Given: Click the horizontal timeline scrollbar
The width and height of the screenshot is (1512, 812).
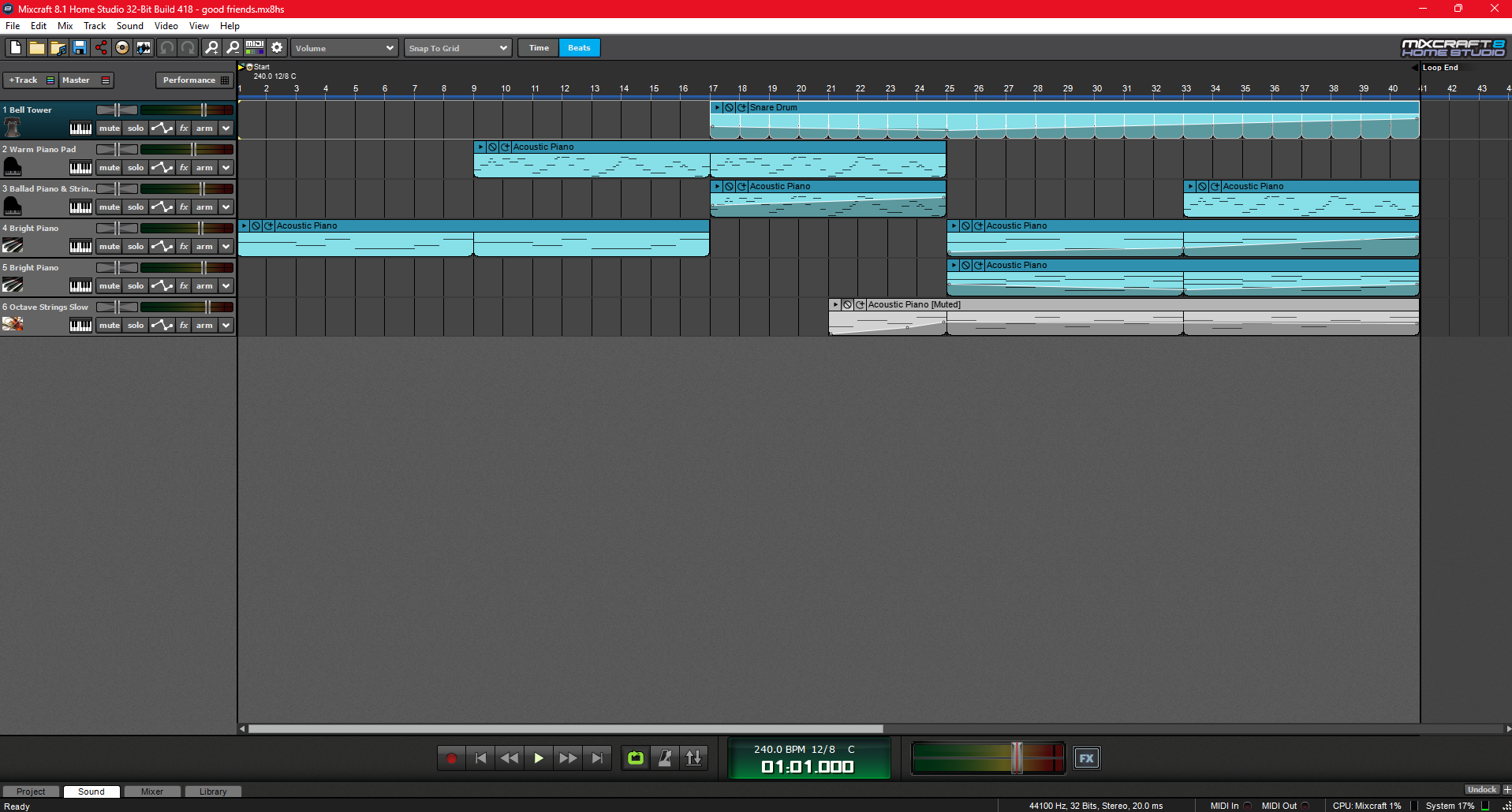Looking at the screenshot, I should [566, 728].
